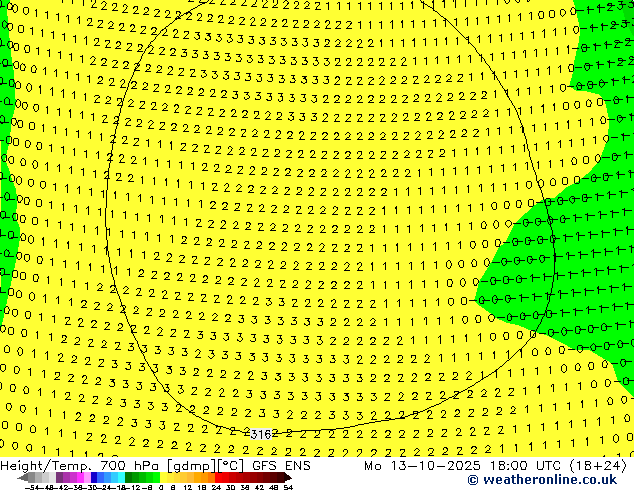Click the yellow swatch in temperature legend

coord(164,478)
